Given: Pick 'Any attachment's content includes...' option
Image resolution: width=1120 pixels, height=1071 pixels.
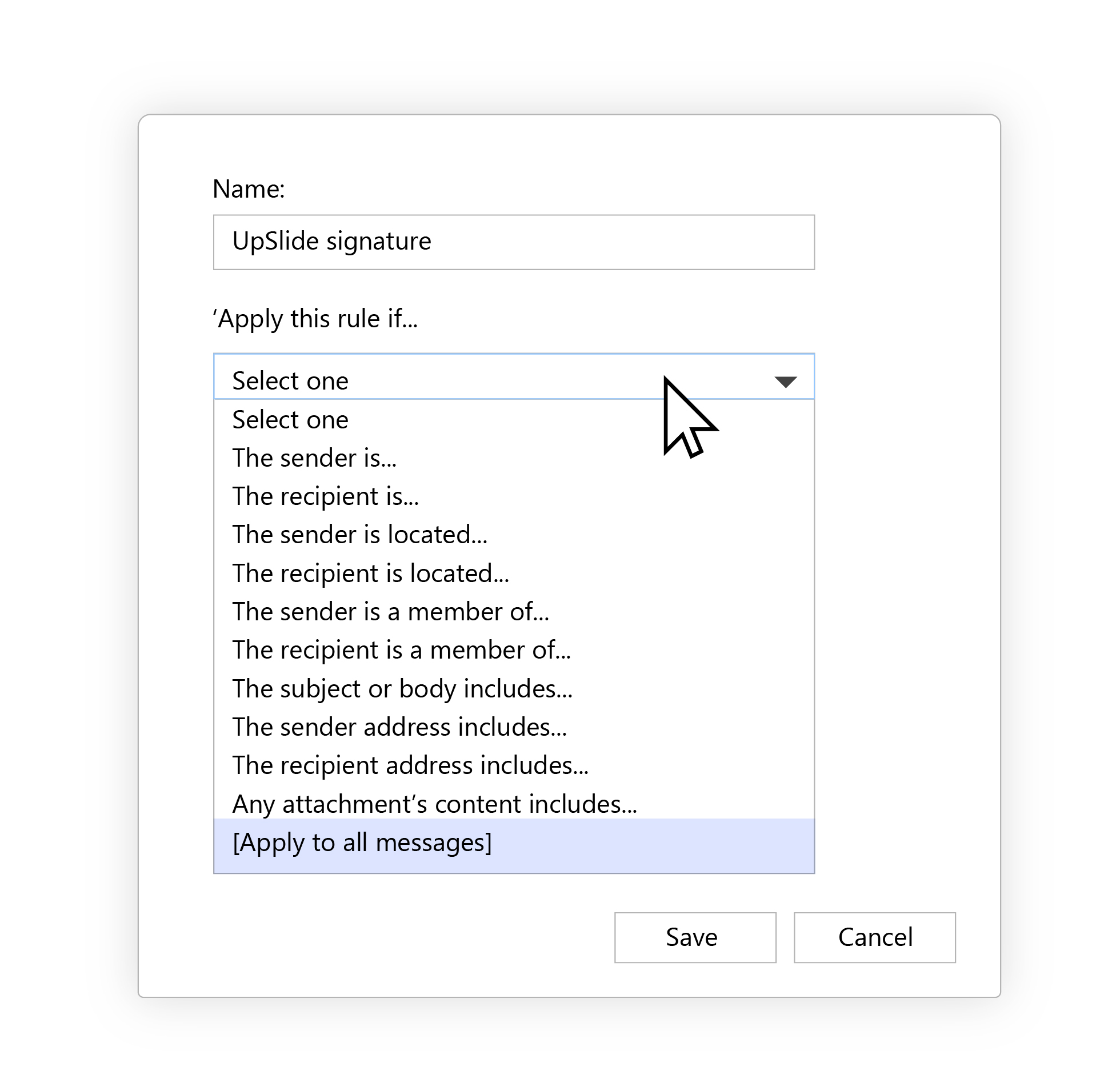Looking at the screenshot, I should [x=434, y=804].
